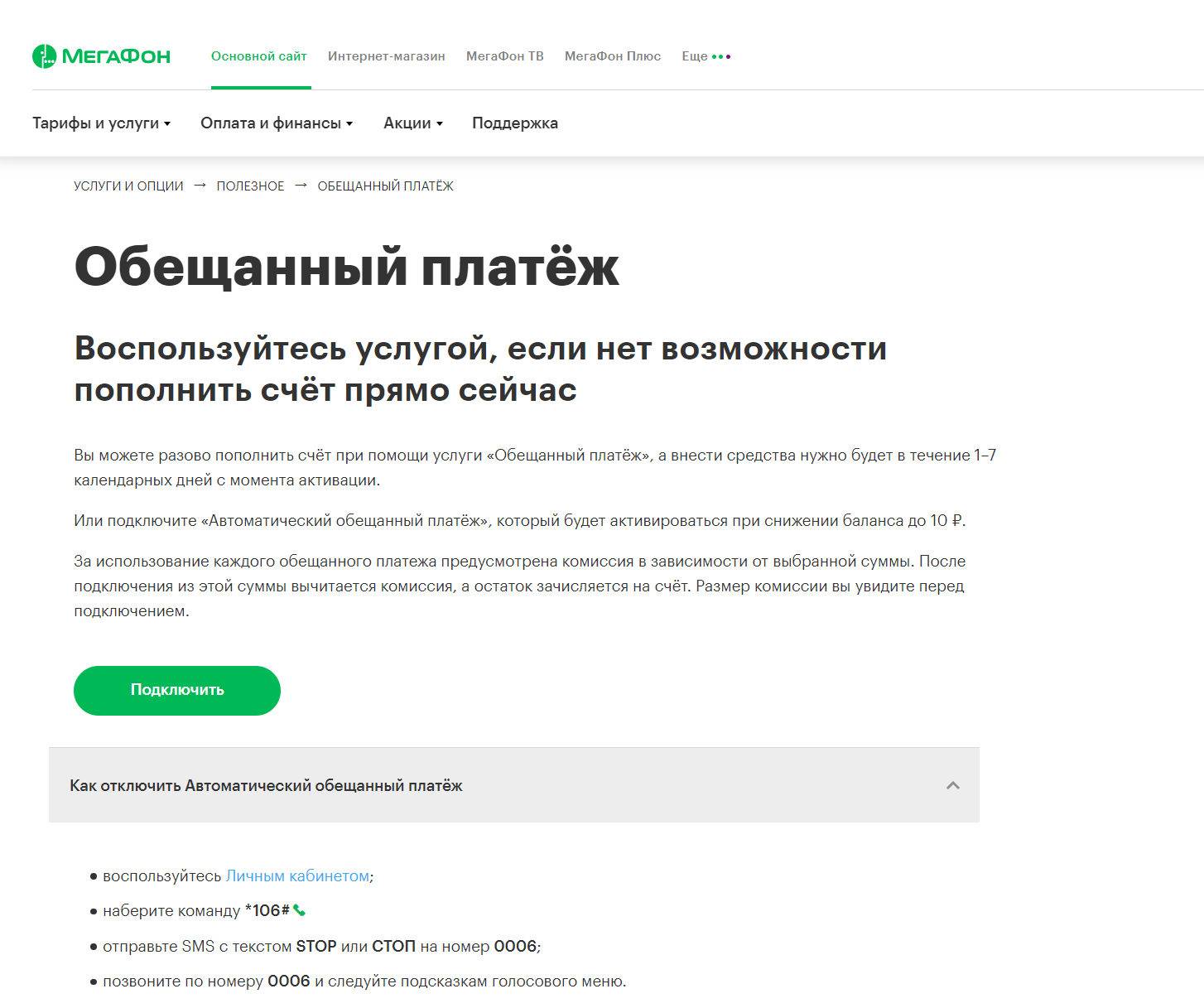Open Тарифы и услуги dropdown
Viewport: 1204px width, 1008px height.
[101, 123]
